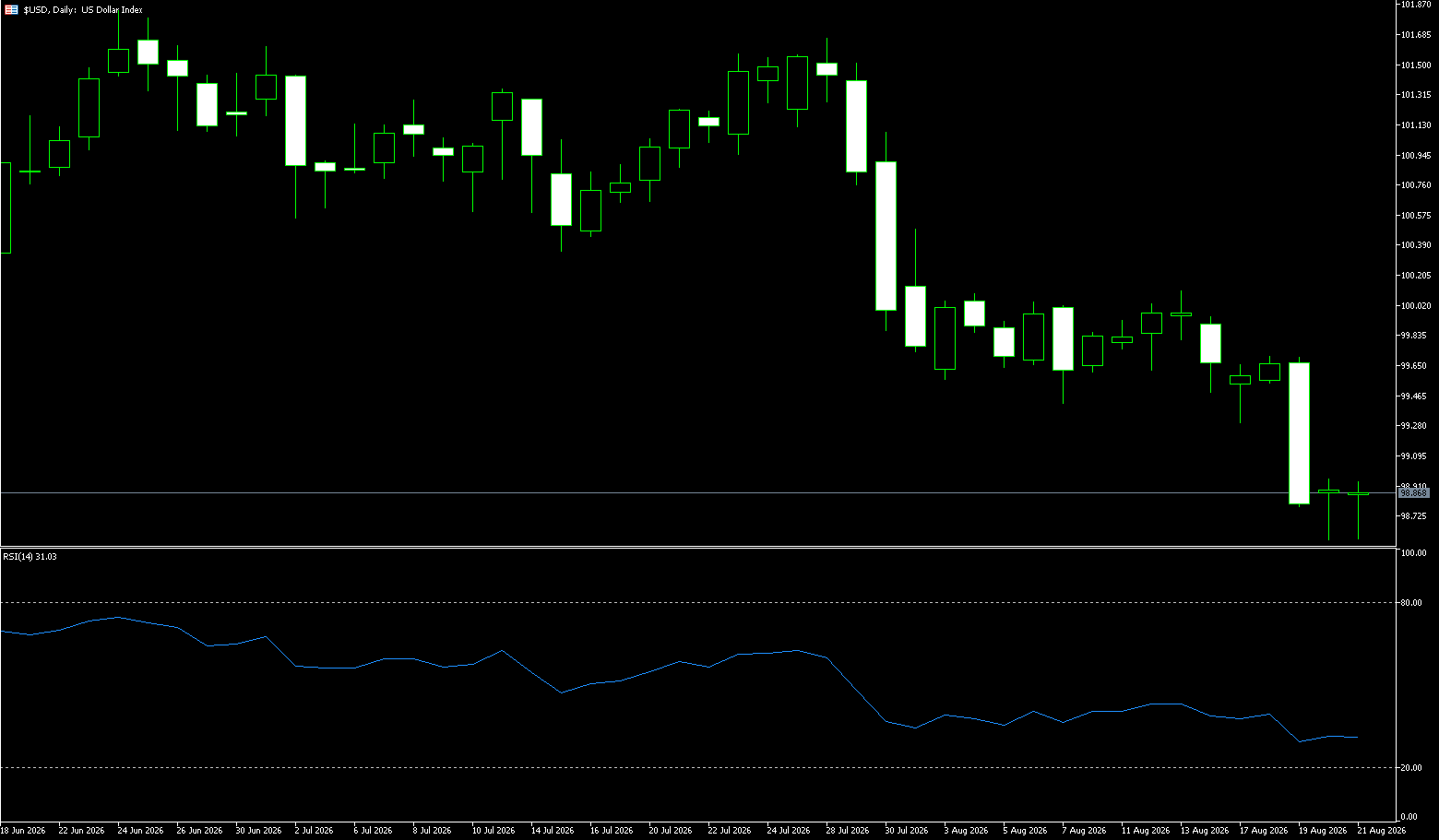1439x840 pixels.
Task: Click the RSI scale value 100.00
Action: click(1413, 553)
